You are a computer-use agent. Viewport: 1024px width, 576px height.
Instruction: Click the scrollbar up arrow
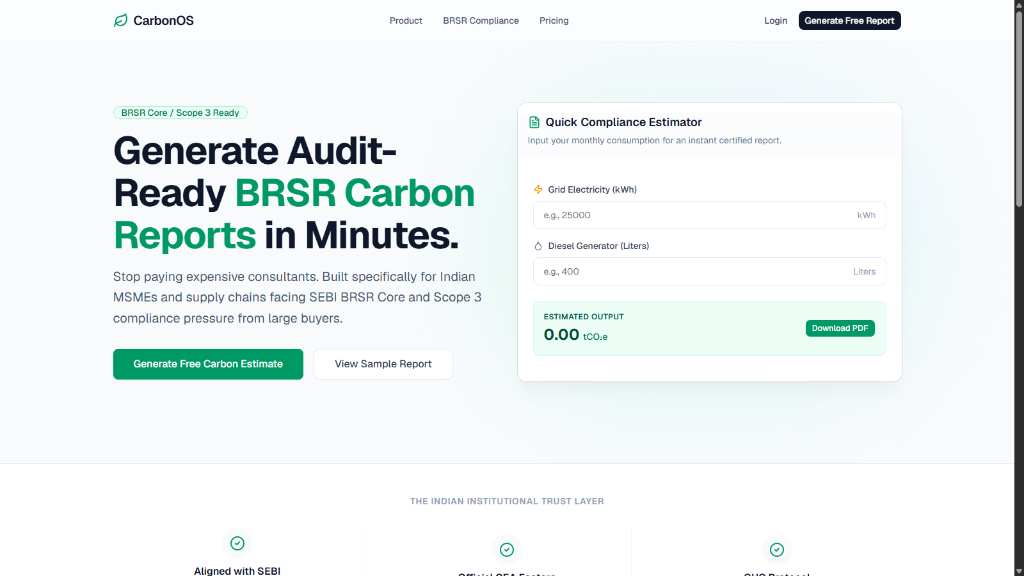1019,5
